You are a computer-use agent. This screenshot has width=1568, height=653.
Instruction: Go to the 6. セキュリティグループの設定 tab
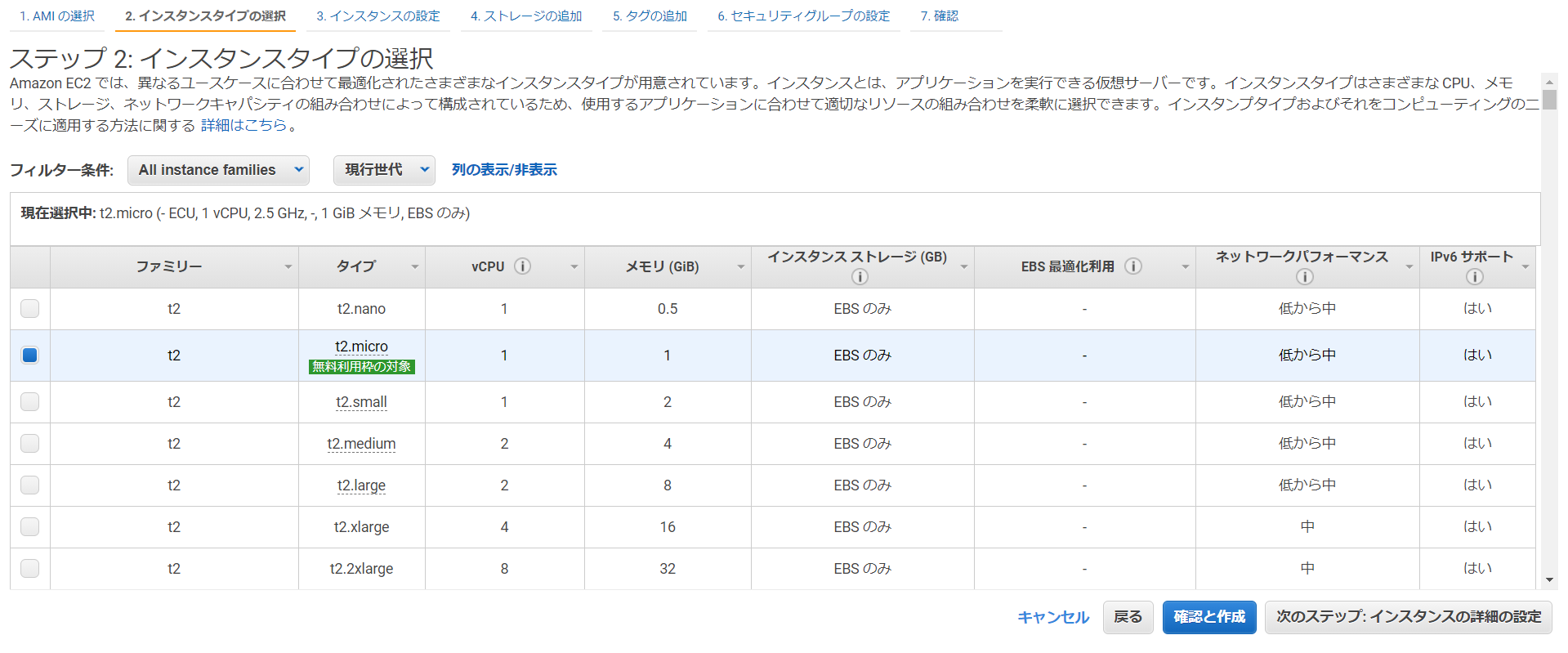click(x=804, y=16)
